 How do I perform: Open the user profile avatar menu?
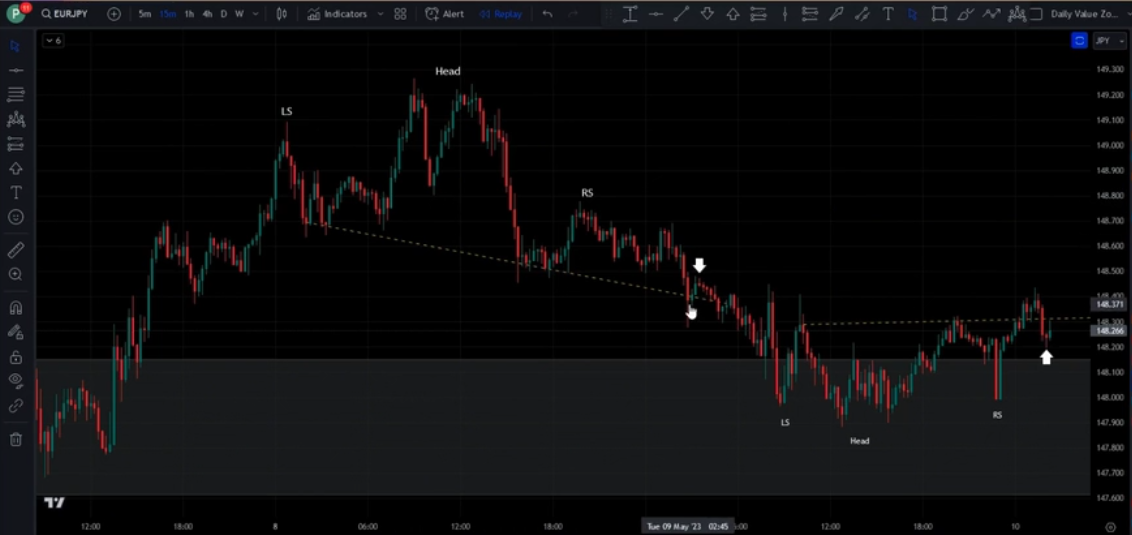tap(16, 13)
